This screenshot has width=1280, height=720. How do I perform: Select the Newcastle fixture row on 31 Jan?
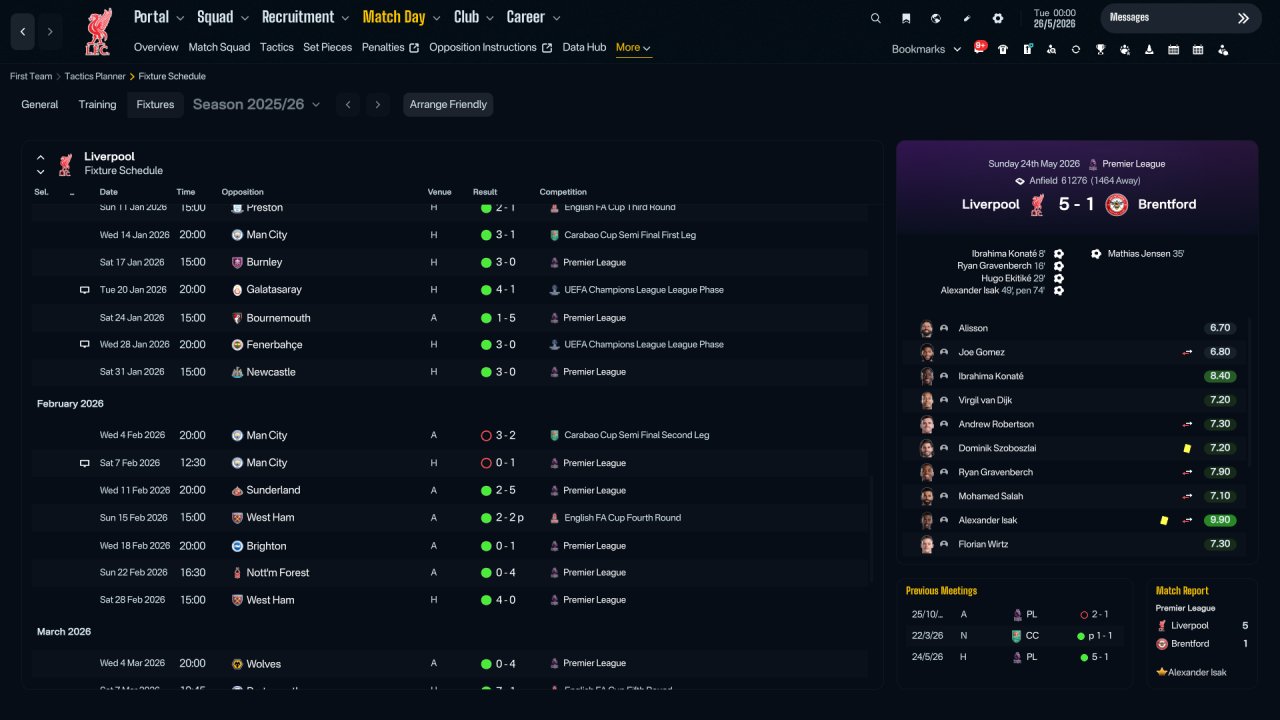[x=450, y=372]
